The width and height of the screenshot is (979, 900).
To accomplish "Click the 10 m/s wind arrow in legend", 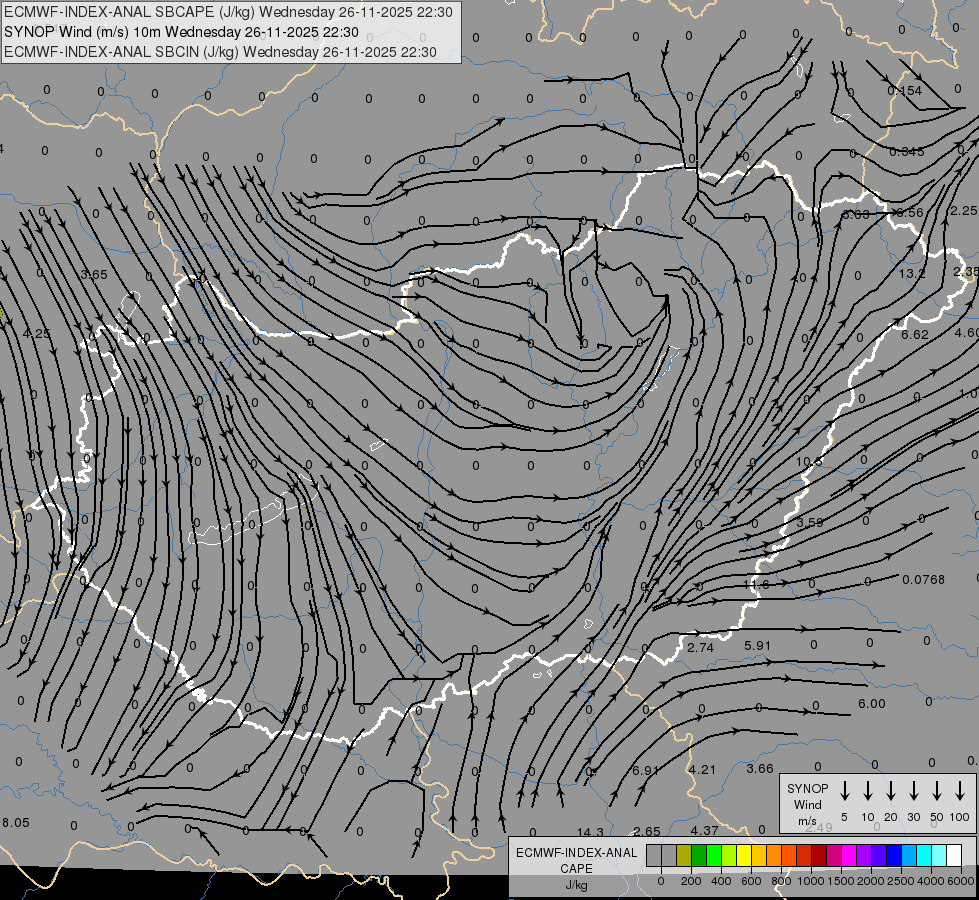I will pos(868,791).
